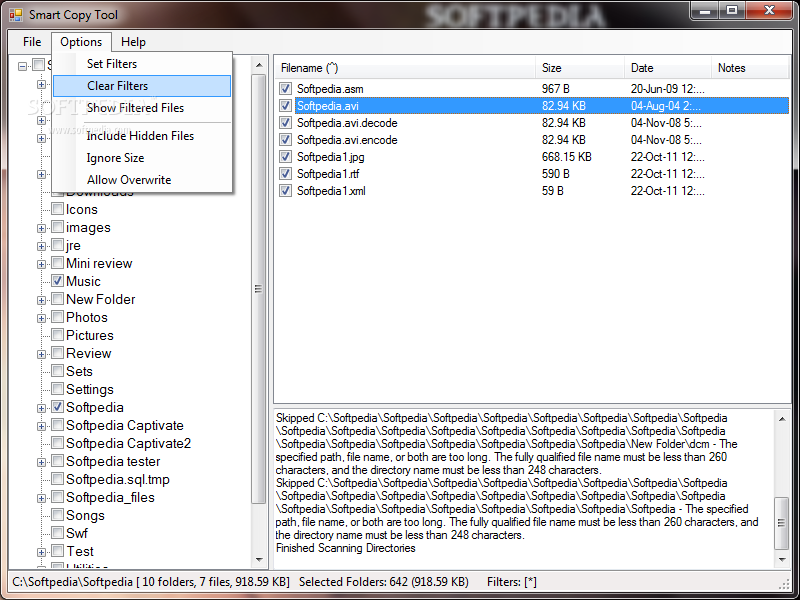
Task: Select the Softpedia.asm file name
Action: click(330, 89)
